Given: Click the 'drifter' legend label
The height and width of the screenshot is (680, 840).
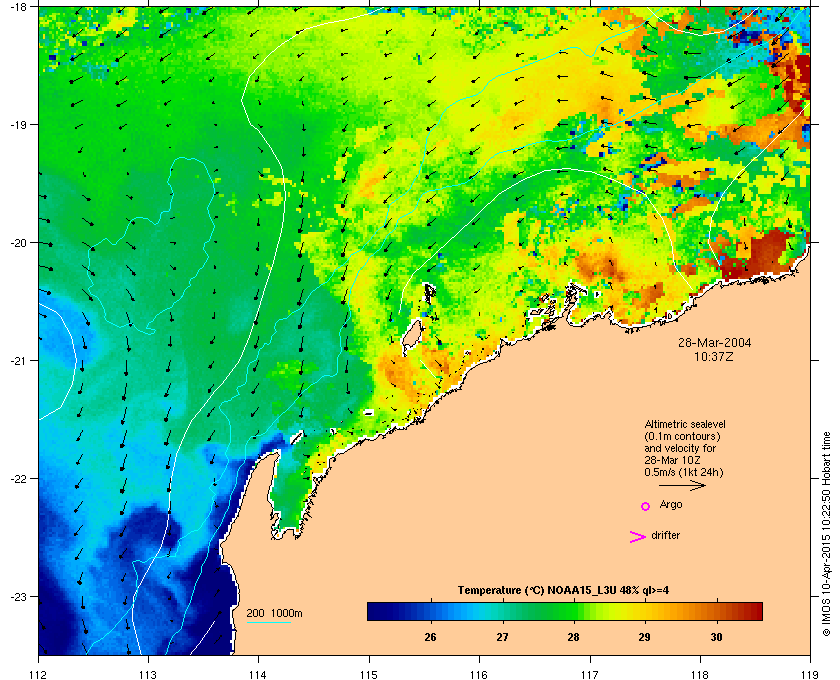Looking at the screenshot, I should coord(665,535).
